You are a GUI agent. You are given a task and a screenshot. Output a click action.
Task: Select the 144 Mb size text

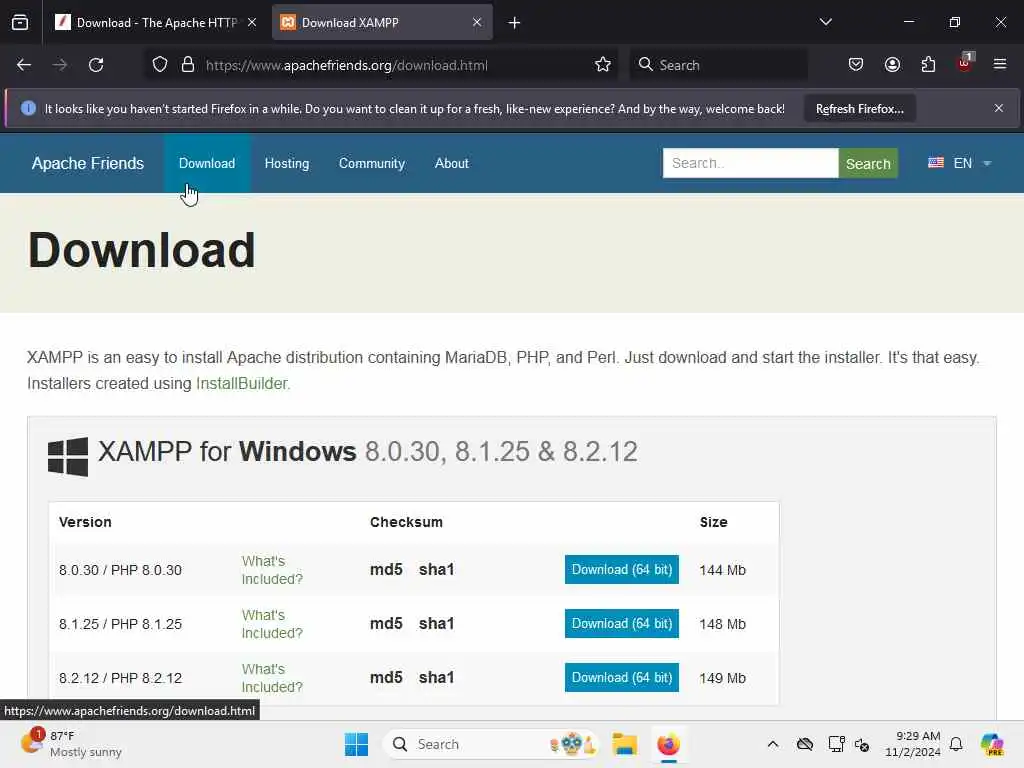[722, 570]
